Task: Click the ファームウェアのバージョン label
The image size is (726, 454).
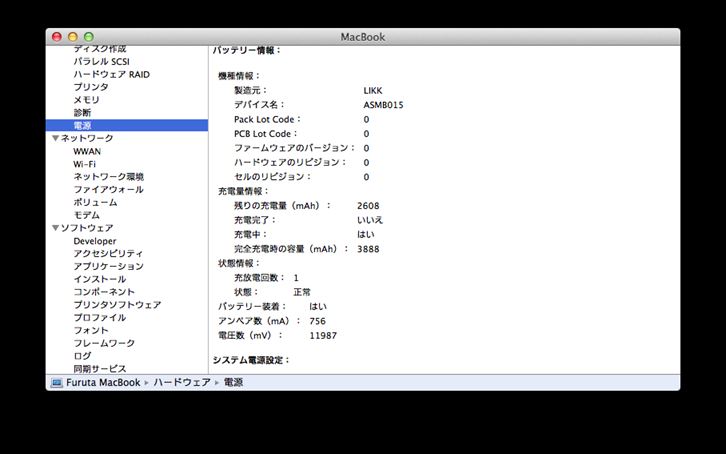Action: (294, 148)
